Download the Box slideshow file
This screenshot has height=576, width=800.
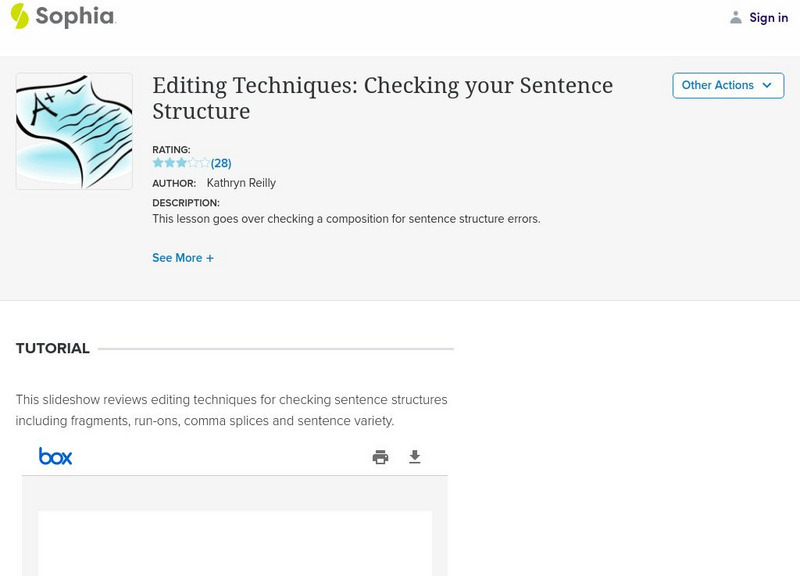[x=415, y=457]
